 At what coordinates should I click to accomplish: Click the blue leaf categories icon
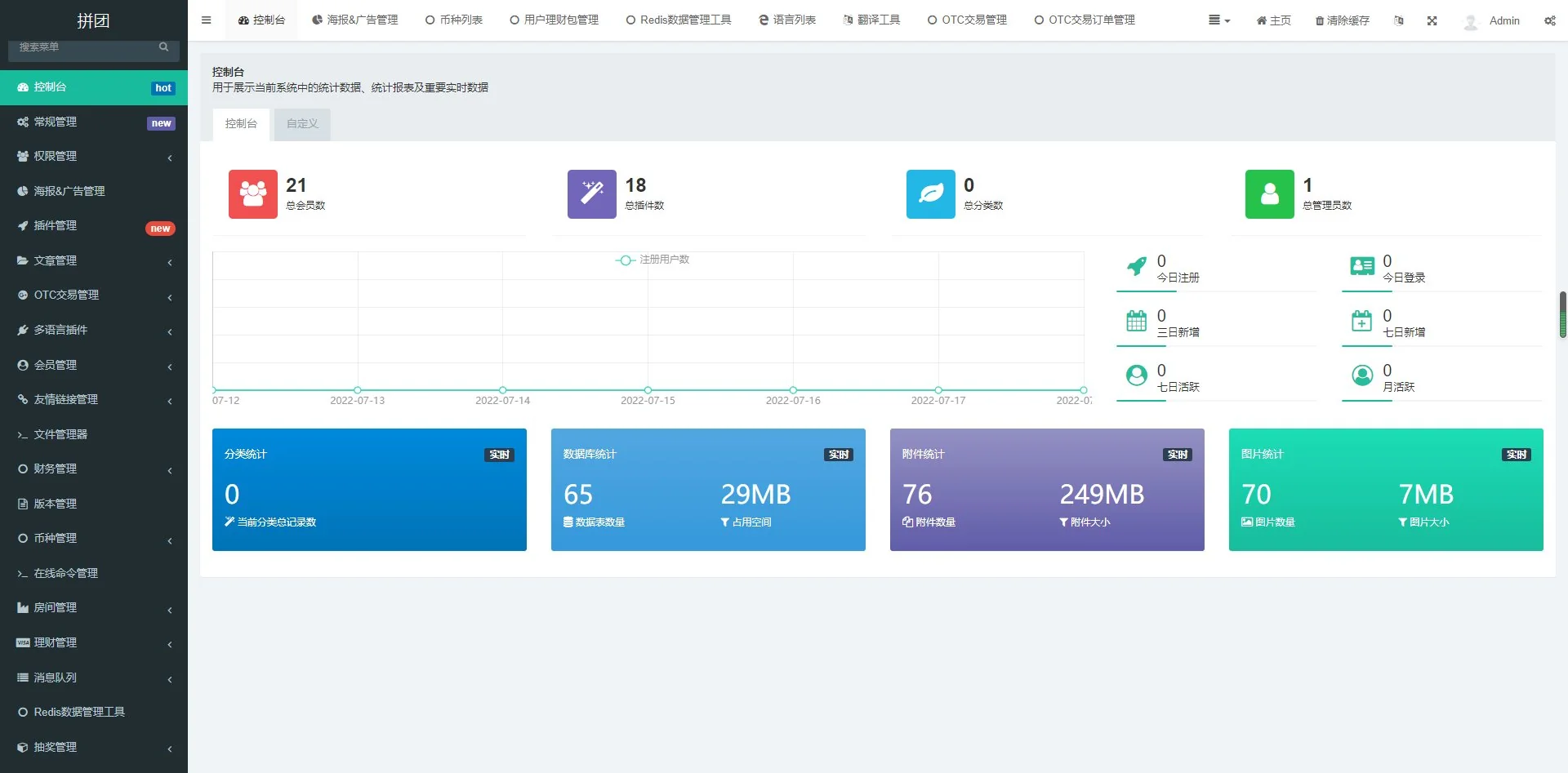[x=930, y=194]
